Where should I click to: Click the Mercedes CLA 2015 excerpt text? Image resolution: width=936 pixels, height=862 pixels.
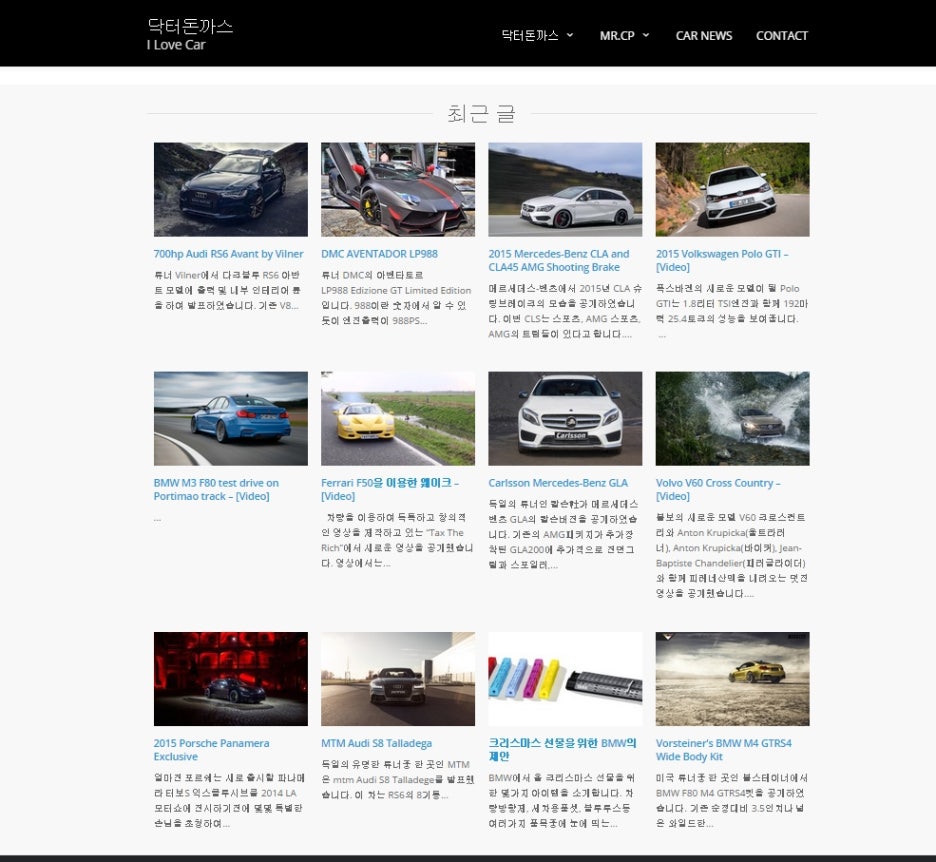[565, 311]
